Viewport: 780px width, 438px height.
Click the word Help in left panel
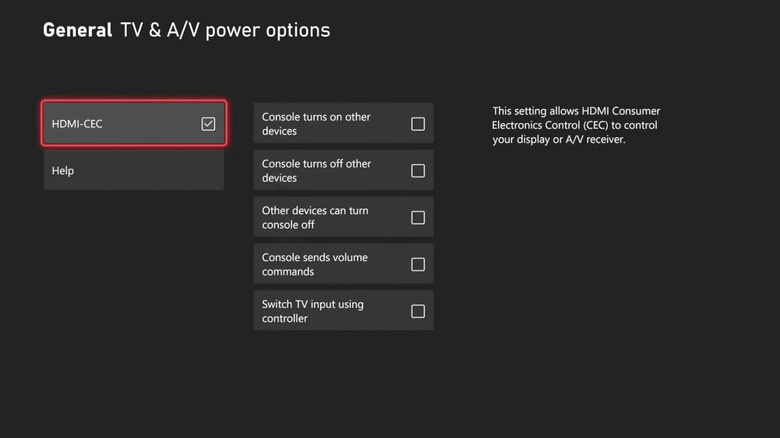[x=63, y=171]
